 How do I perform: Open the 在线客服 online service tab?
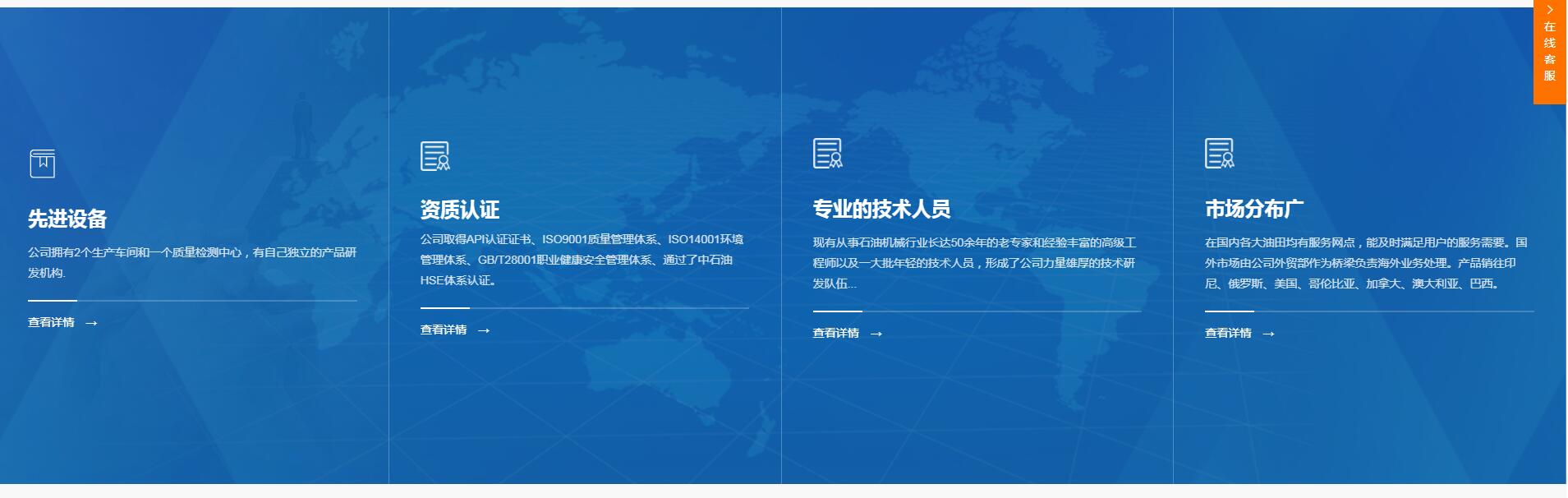(x=1550, y=52)
